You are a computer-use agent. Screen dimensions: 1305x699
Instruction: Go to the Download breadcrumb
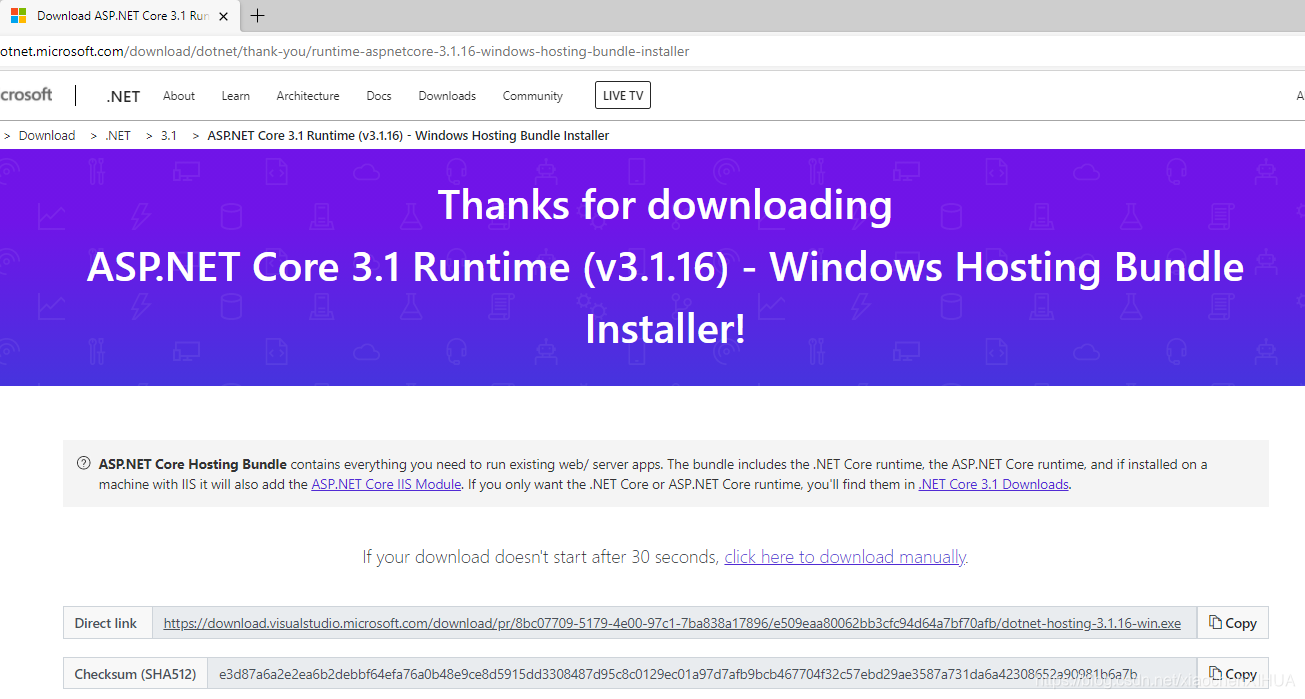coord(47,136)
